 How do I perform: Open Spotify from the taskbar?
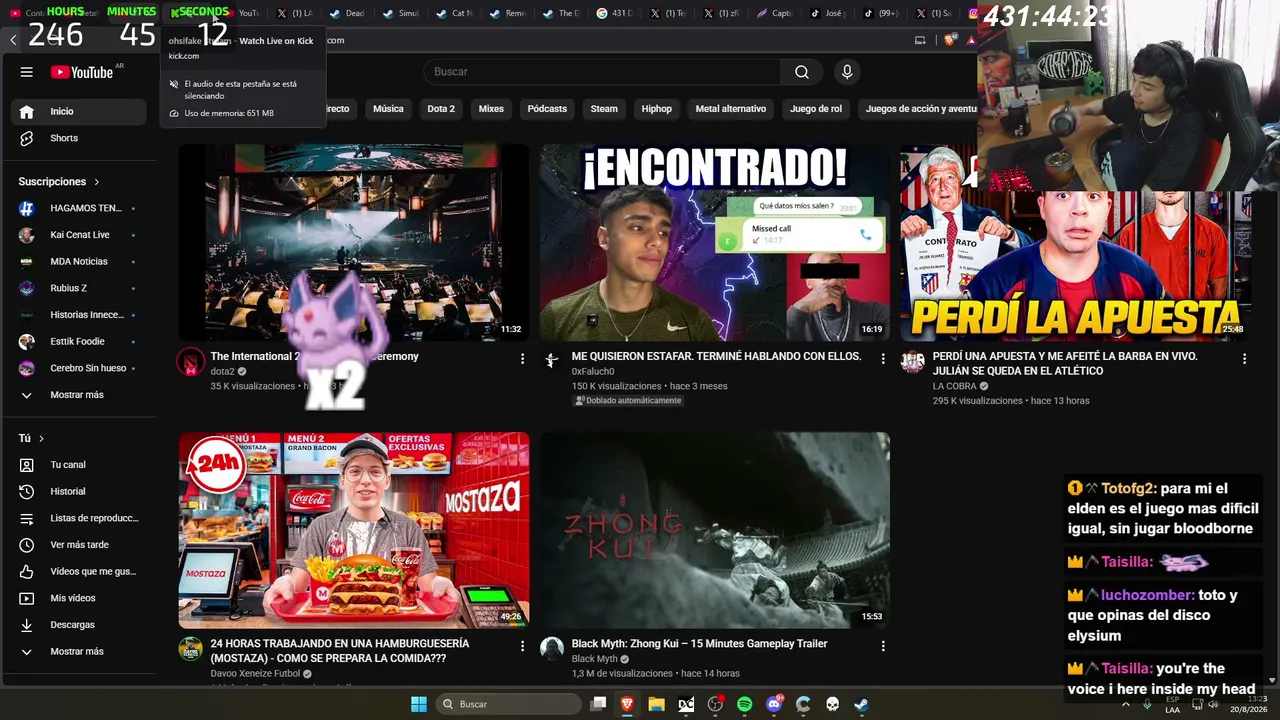click(x=744, y=704)
